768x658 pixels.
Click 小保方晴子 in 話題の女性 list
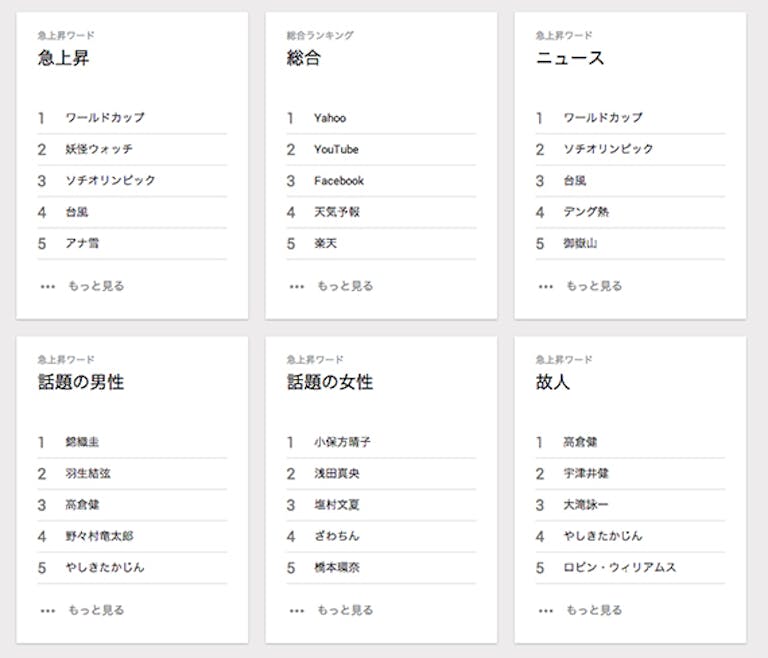pyautogui.click(x=342, y=442)
